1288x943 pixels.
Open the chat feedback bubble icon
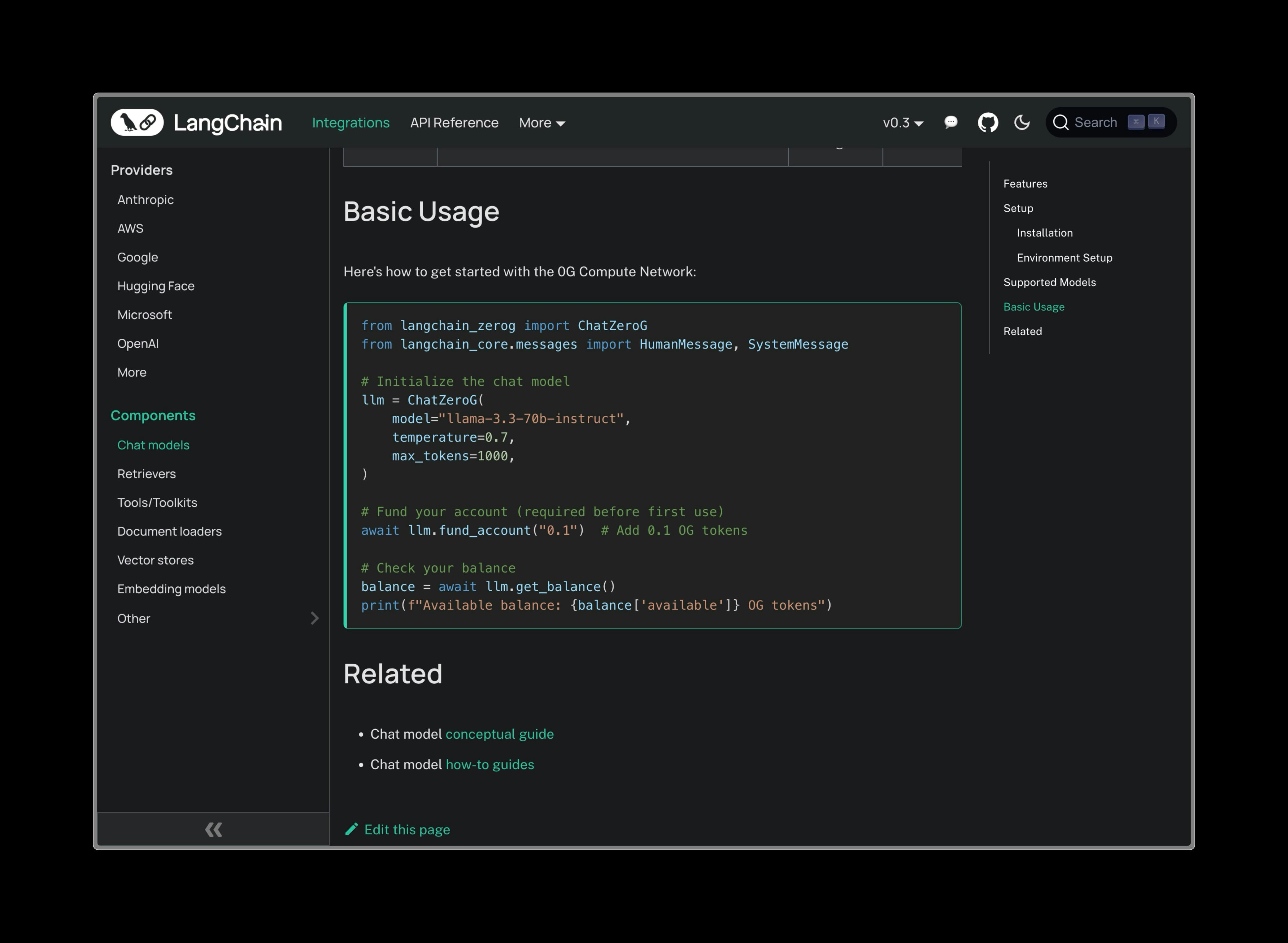coord(951,122)
